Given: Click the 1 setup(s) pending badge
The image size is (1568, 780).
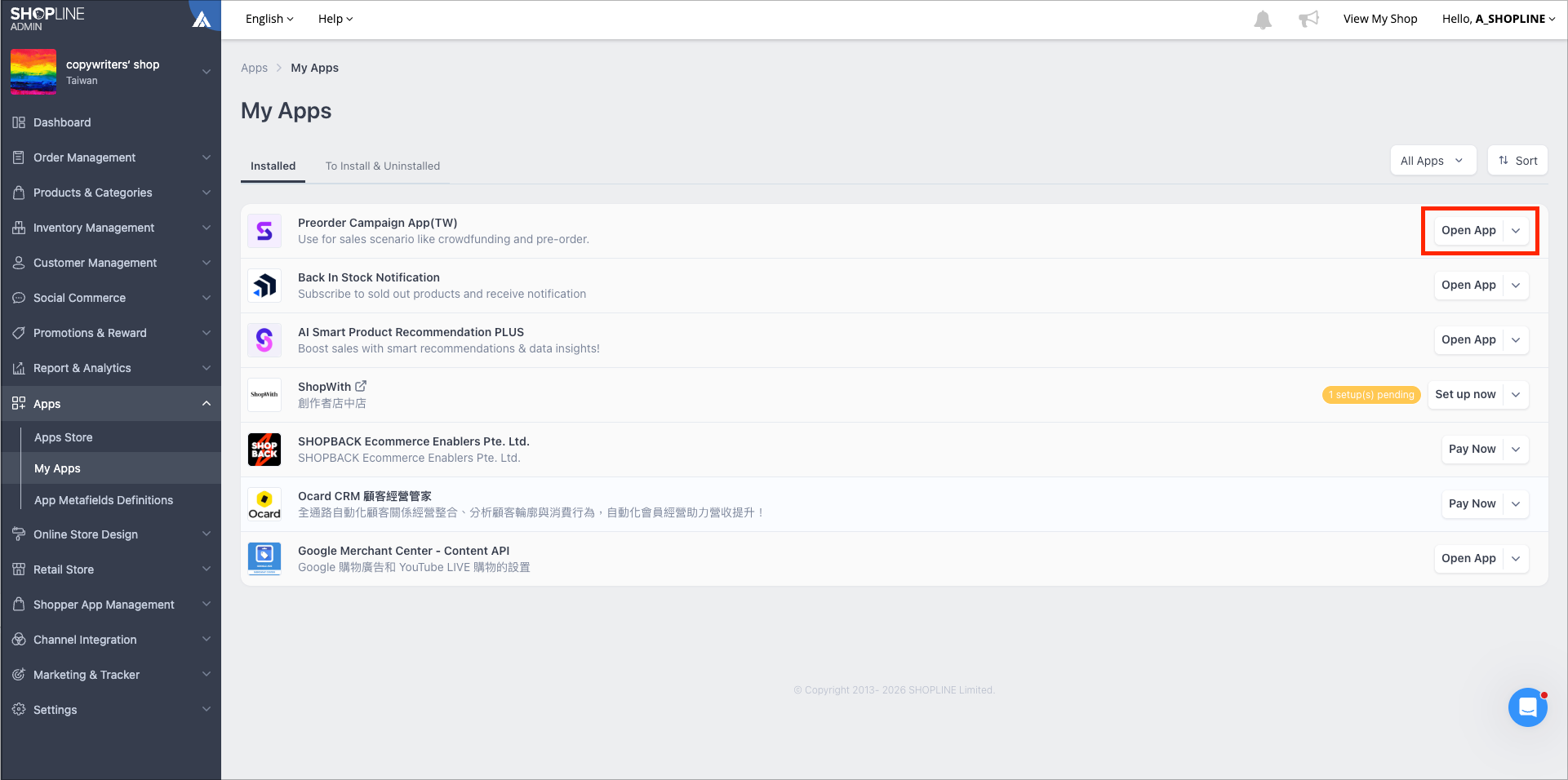Looking at the screenshot, I should pos(1371,395).
